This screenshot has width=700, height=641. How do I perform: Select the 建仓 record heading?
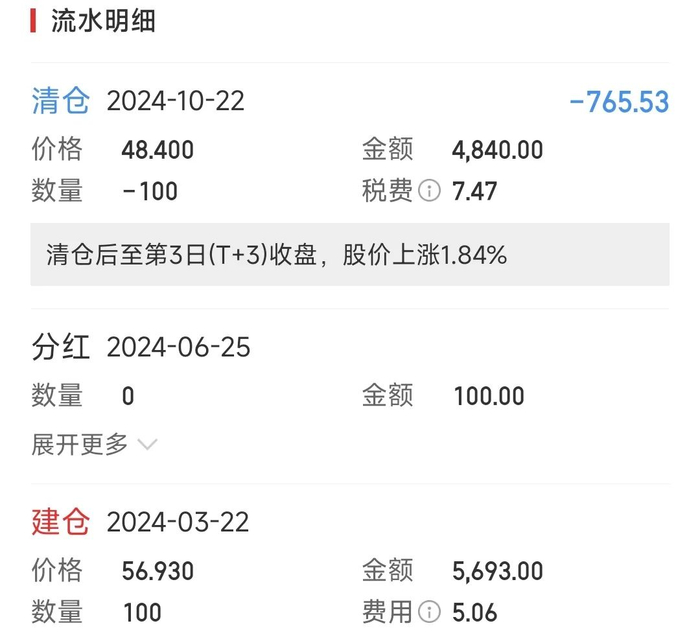click(x=60, y=522)
